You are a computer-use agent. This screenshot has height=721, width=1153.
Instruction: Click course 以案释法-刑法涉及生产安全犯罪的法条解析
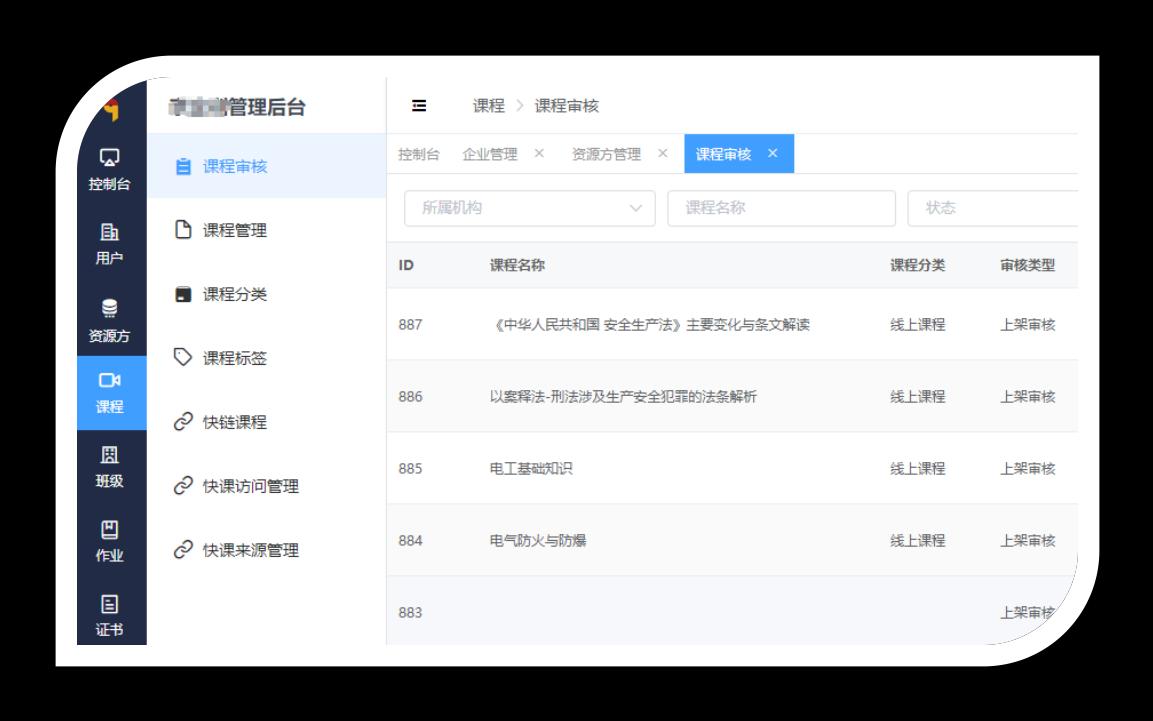point(623,397)
